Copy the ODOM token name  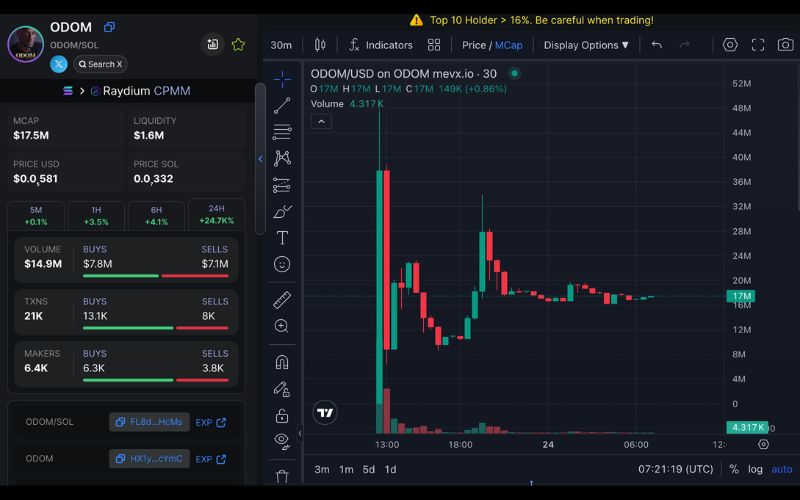(109, 27)
